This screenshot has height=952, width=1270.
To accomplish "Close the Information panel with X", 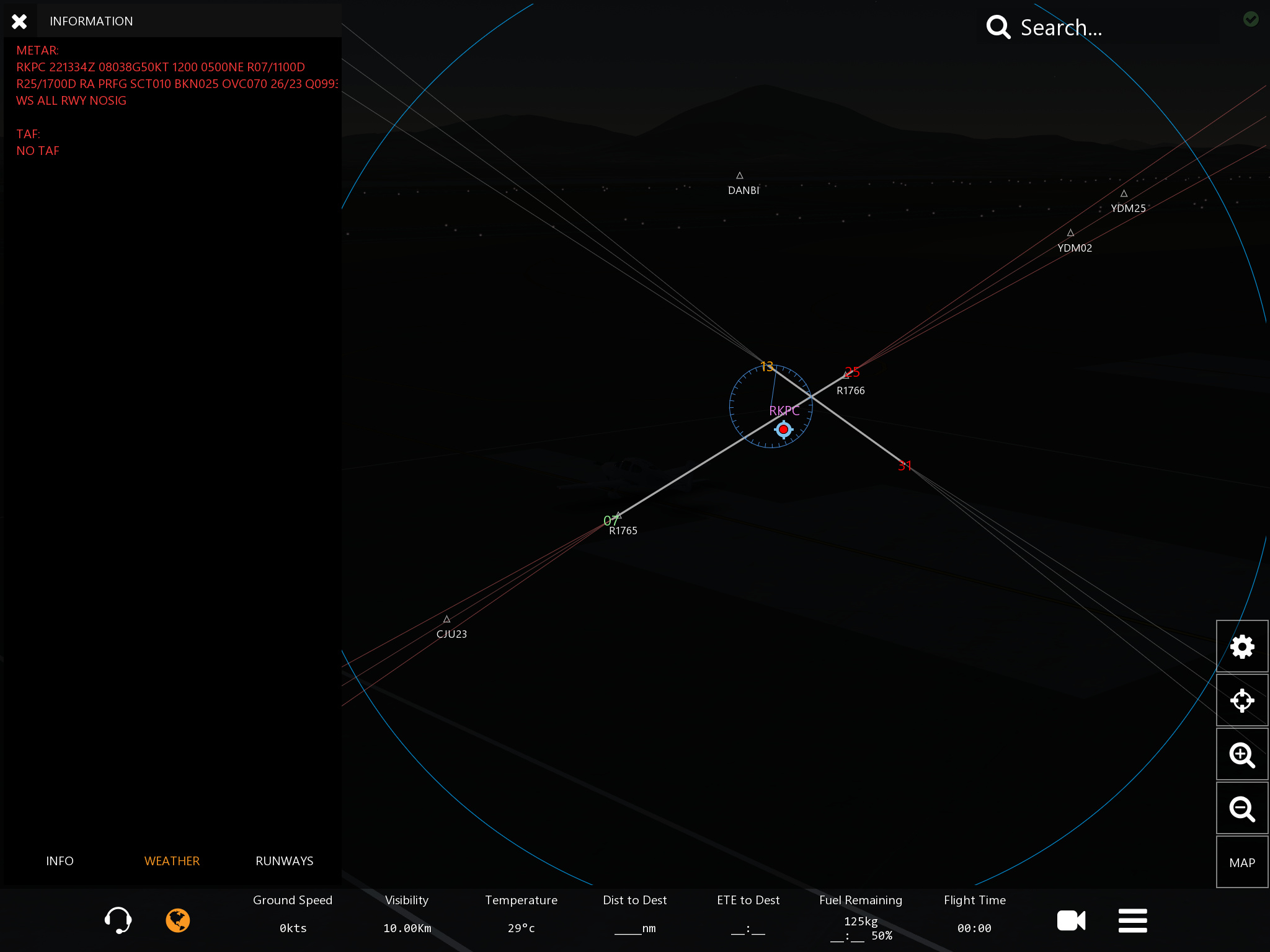I will [x=19, y=22].
